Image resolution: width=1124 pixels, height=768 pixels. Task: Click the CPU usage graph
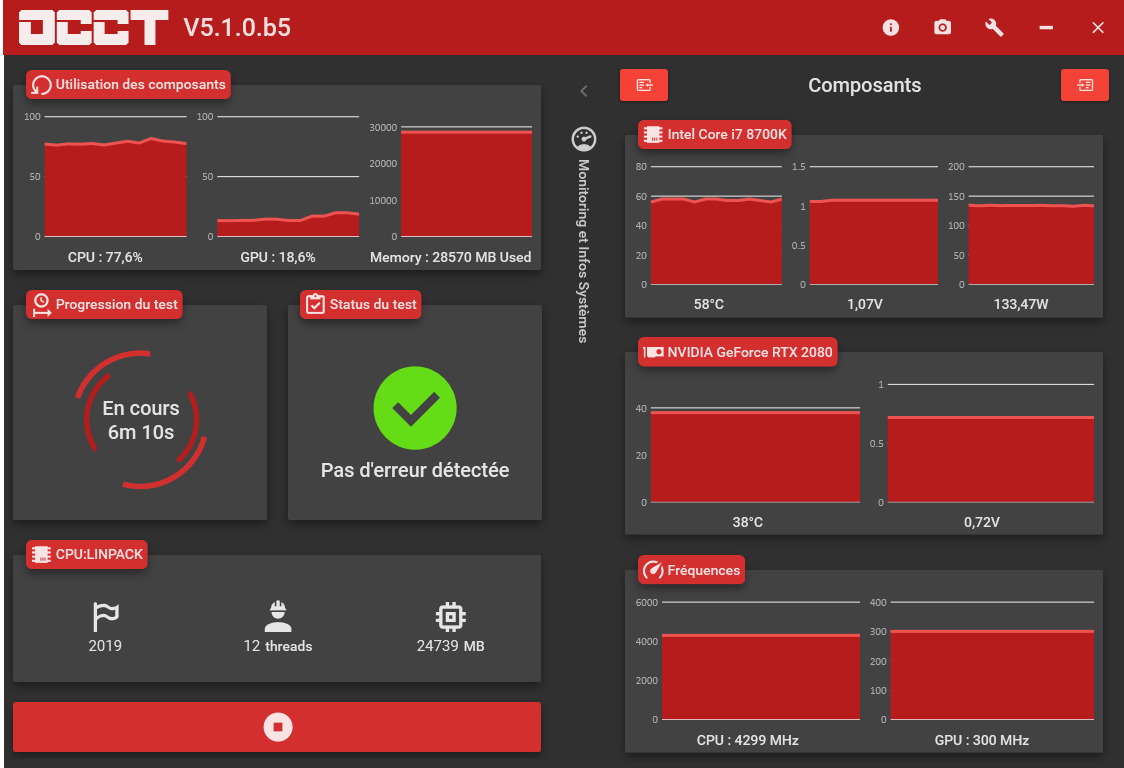click(x=115, y=176)
